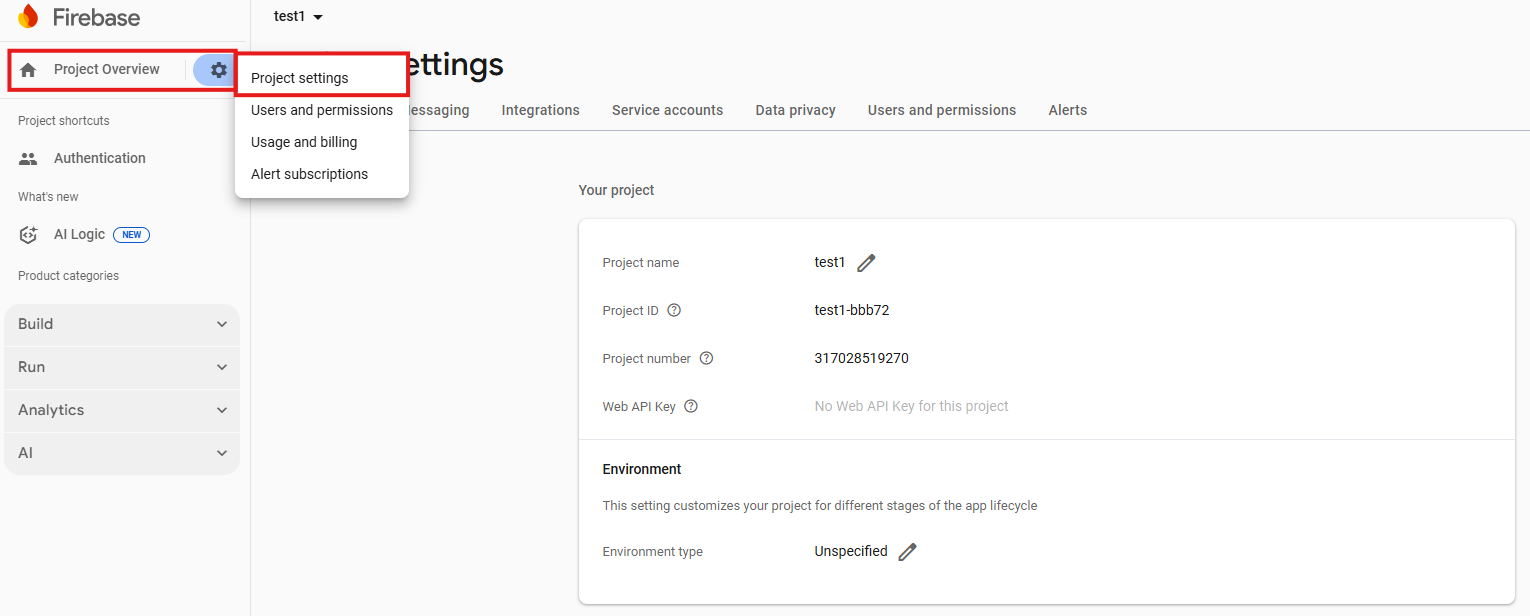Open Authentication in the sidebar shortcuts
The image size is (1530, 616).
[x=99, y=158]
